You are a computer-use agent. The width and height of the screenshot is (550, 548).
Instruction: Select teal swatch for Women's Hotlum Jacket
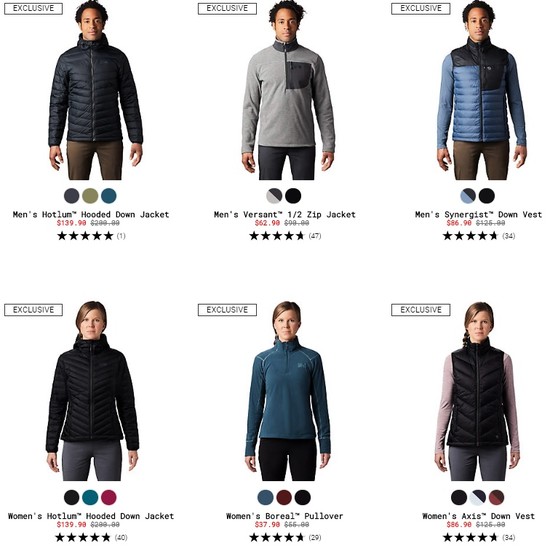pyautogui.click(x=90, y=497)
